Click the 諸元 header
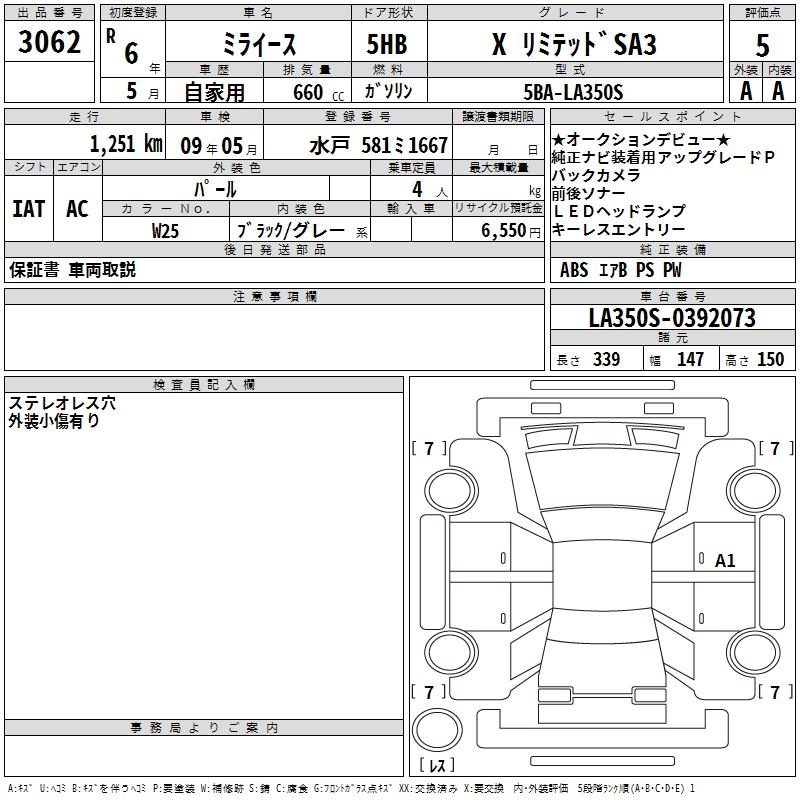Screen dimensions: 800x800 tap(672, 338)
